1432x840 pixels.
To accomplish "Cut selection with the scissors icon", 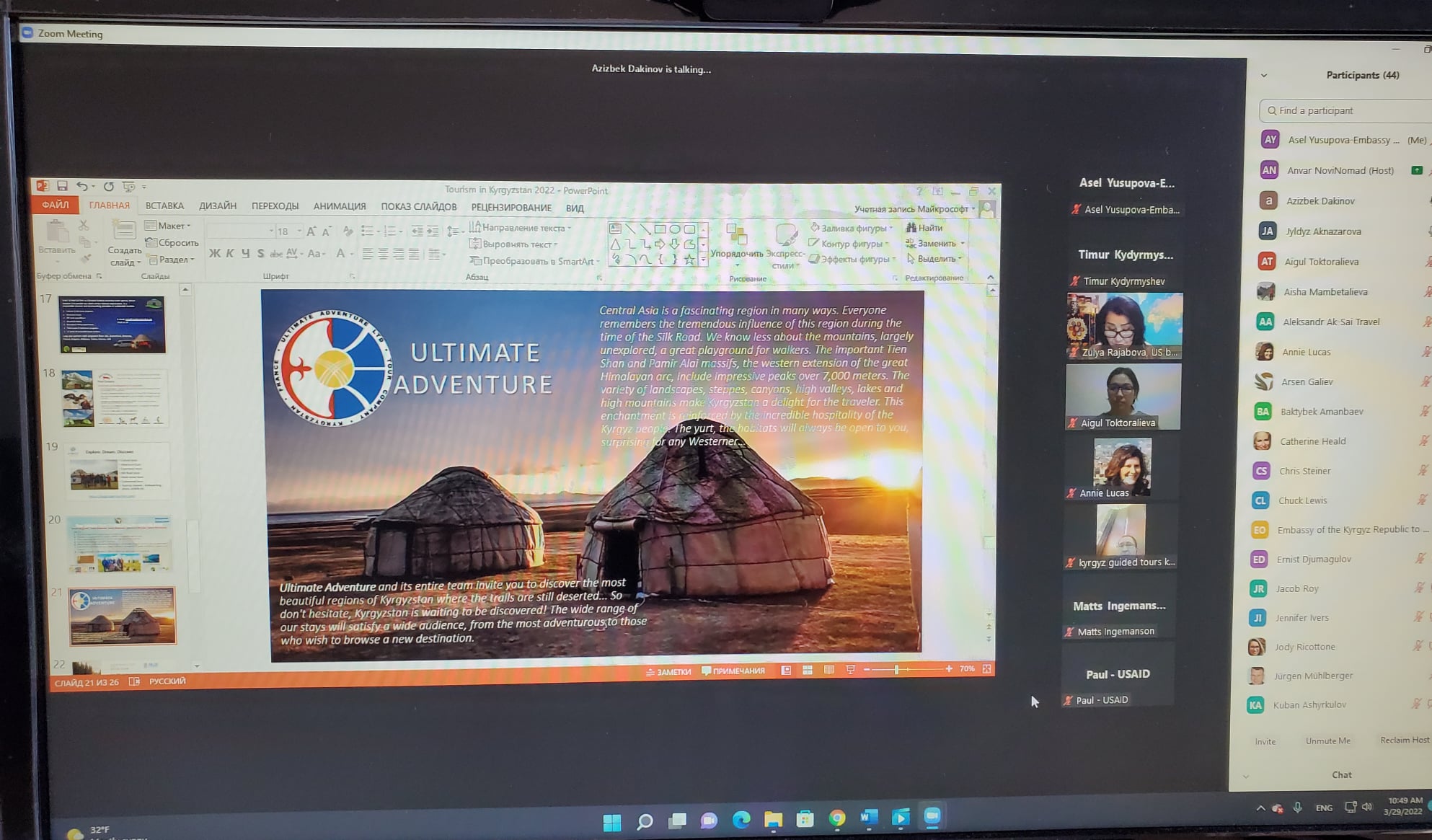I will (83, 226).
